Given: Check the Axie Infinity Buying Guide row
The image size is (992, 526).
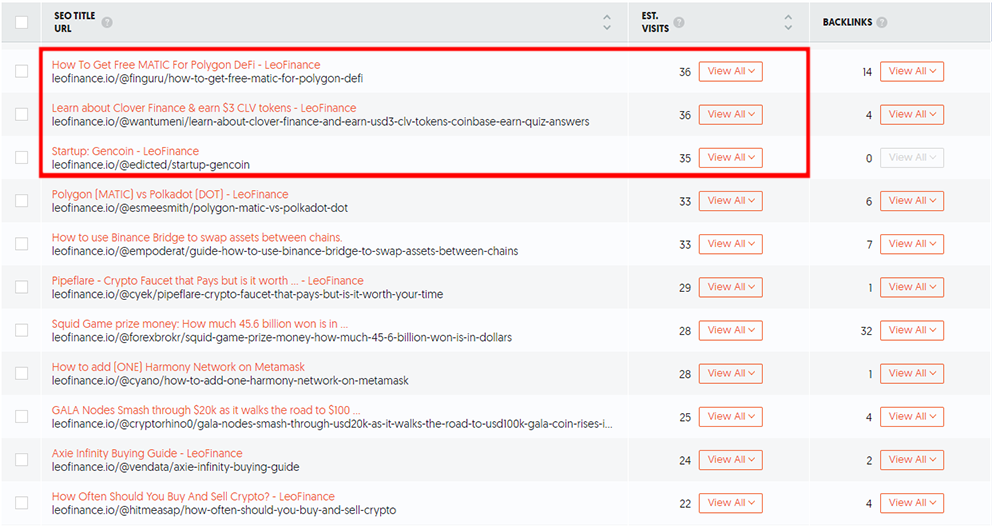Looking at the screenshot, I should point(22,460).
